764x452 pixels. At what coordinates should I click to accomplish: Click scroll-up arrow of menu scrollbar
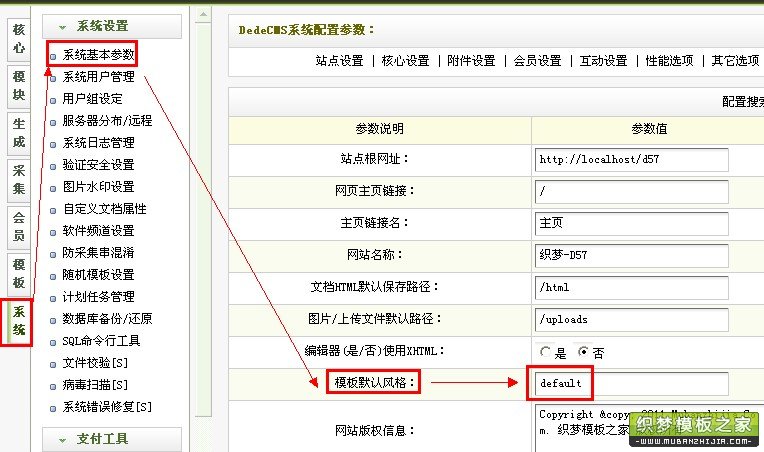coord(203,15)
